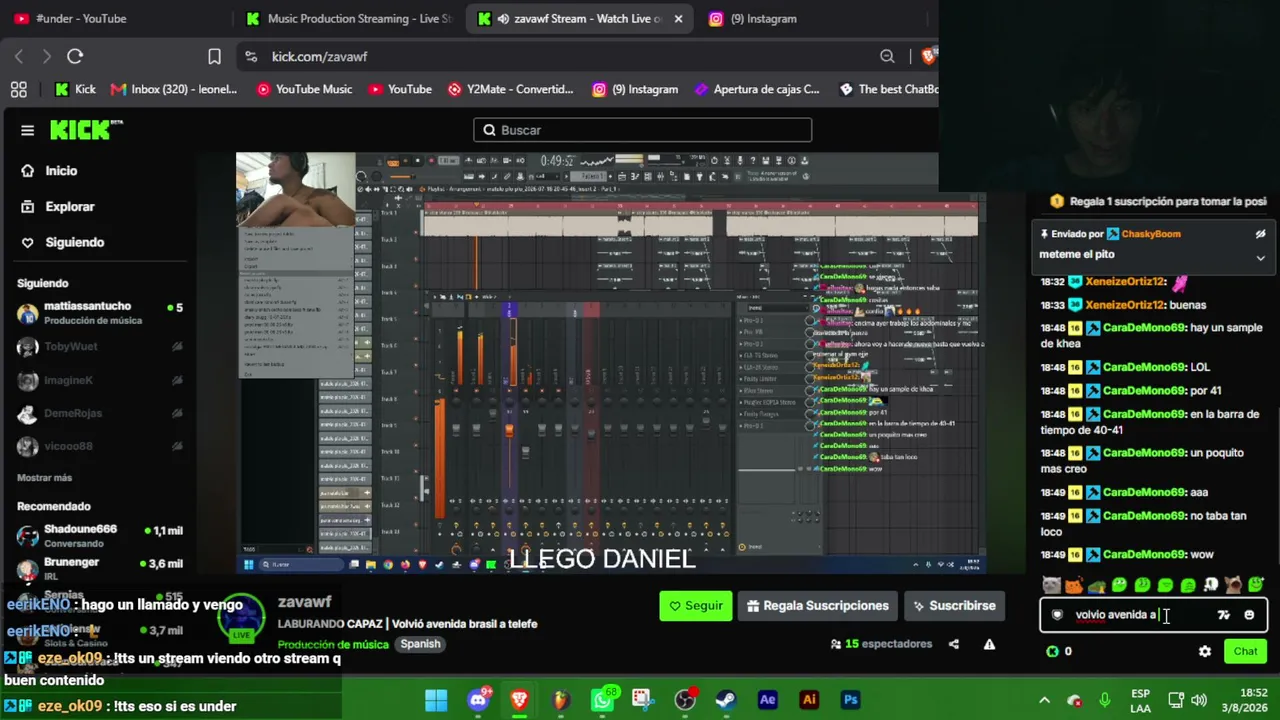This screenshot has width=1280, height=720.
Task: Launch Photoshop from the taskbar
Action: (x=851, y=700)
